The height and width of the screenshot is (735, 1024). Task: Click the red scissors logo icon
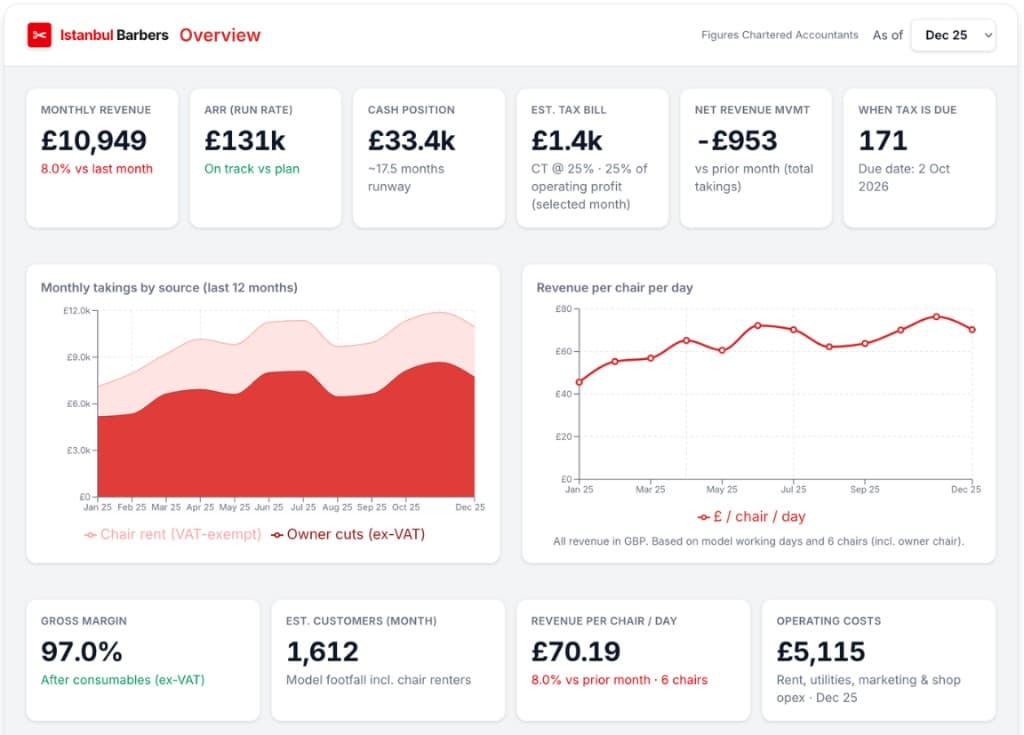point(38,34)
